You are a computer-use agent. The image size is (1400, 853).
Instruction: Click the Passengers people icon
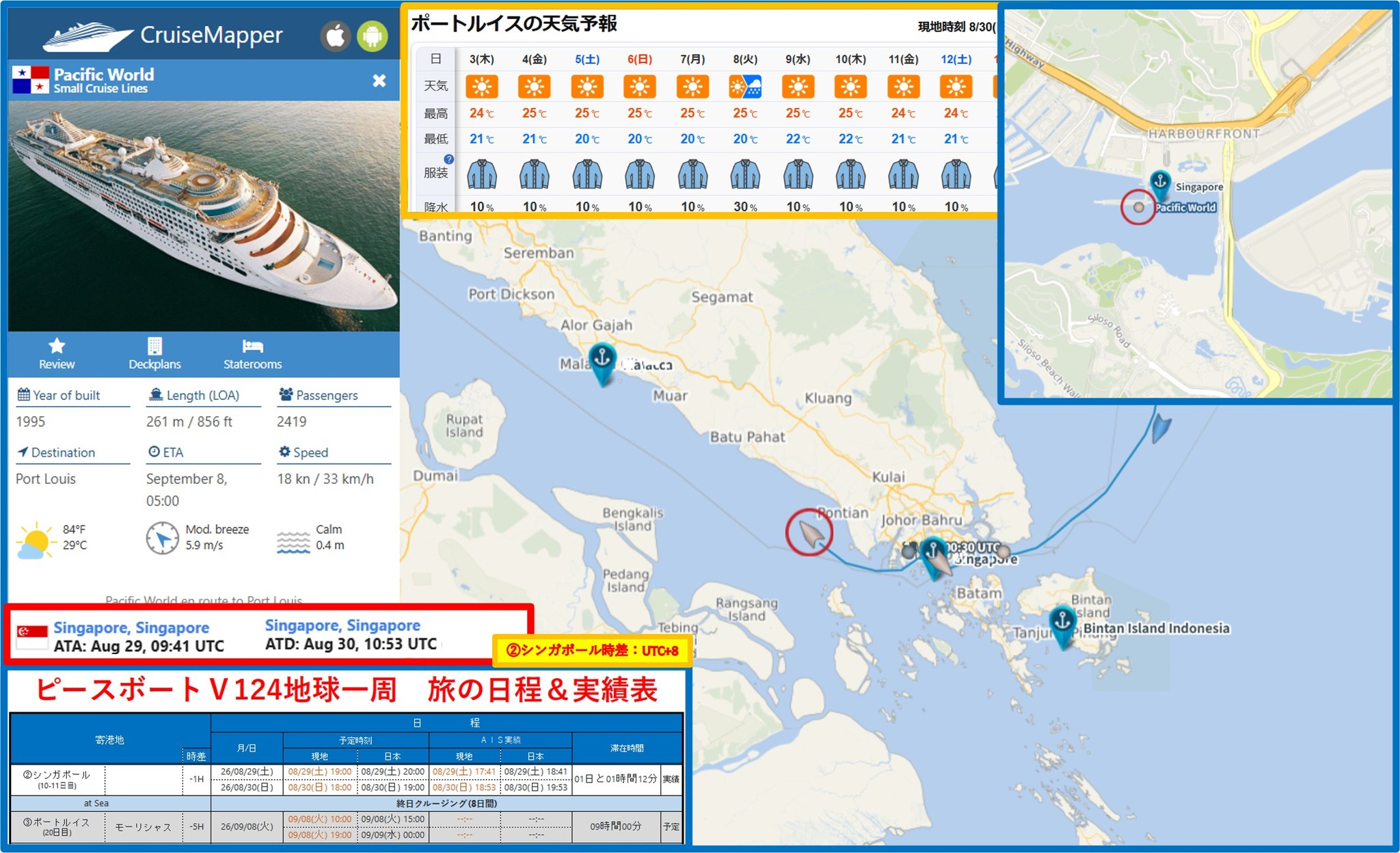pos(286,394)
